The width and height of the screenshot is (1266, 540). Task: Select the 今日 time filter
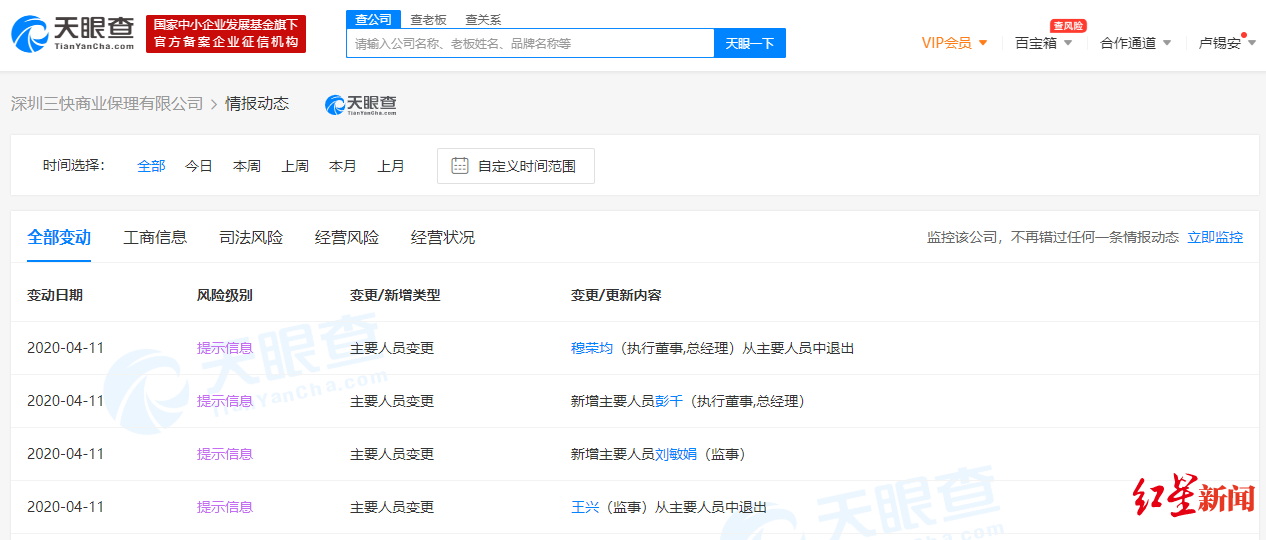pyautogui.click(x=199, y=166)
